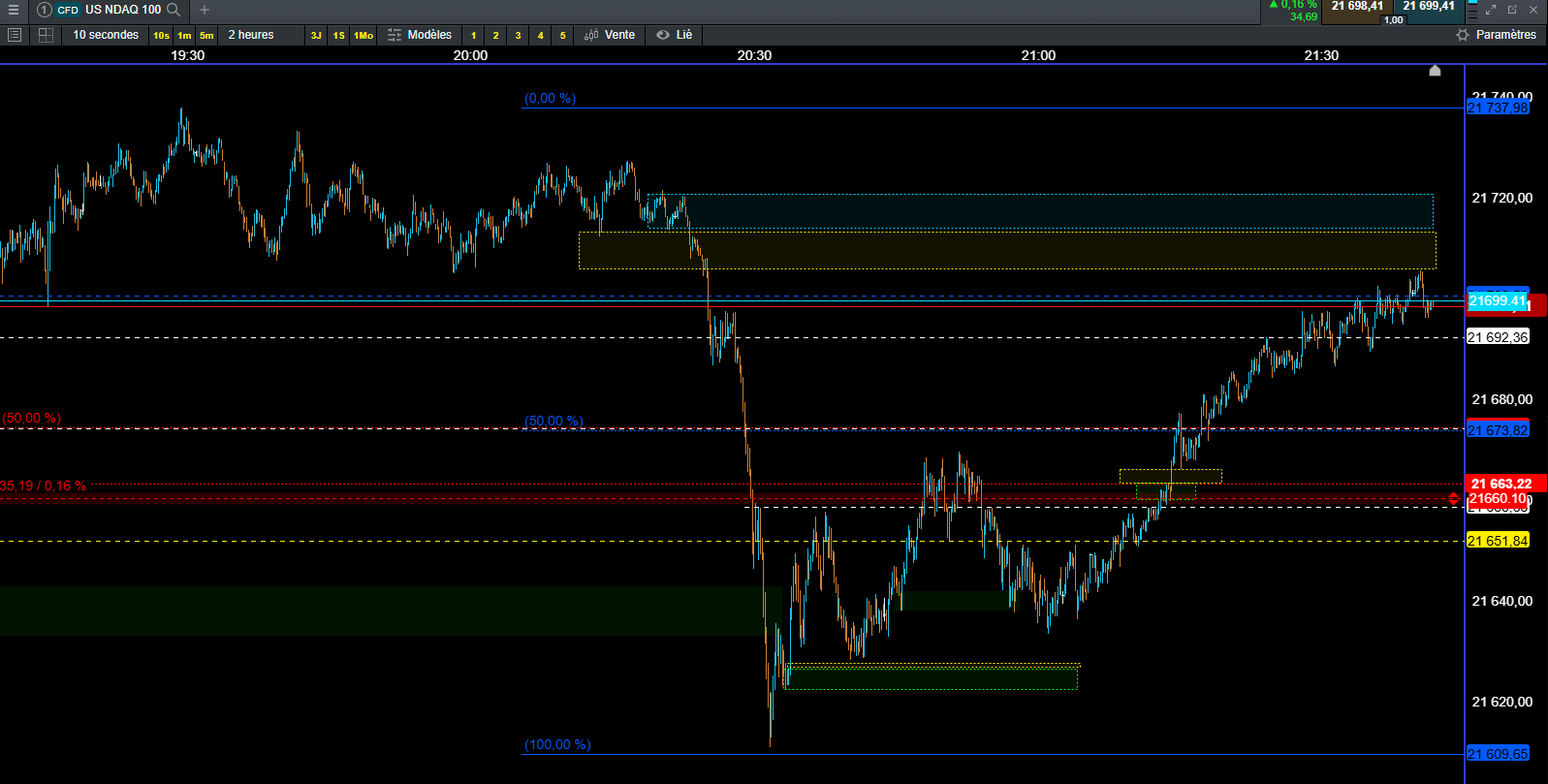
Task: Select the yellow dotted rectangle below cyan zone
Action: (1007, 250)
